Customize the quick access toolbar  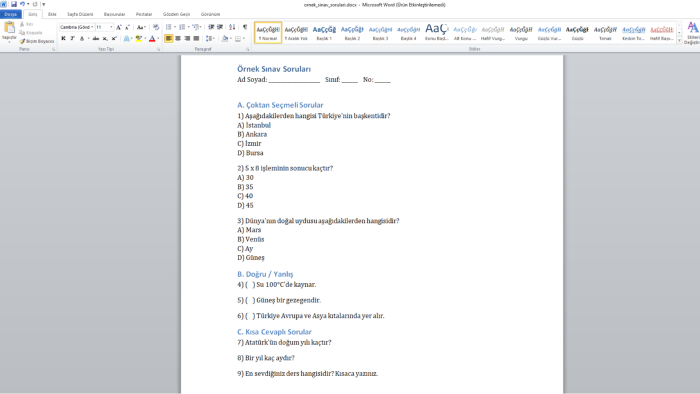point(43,4)
